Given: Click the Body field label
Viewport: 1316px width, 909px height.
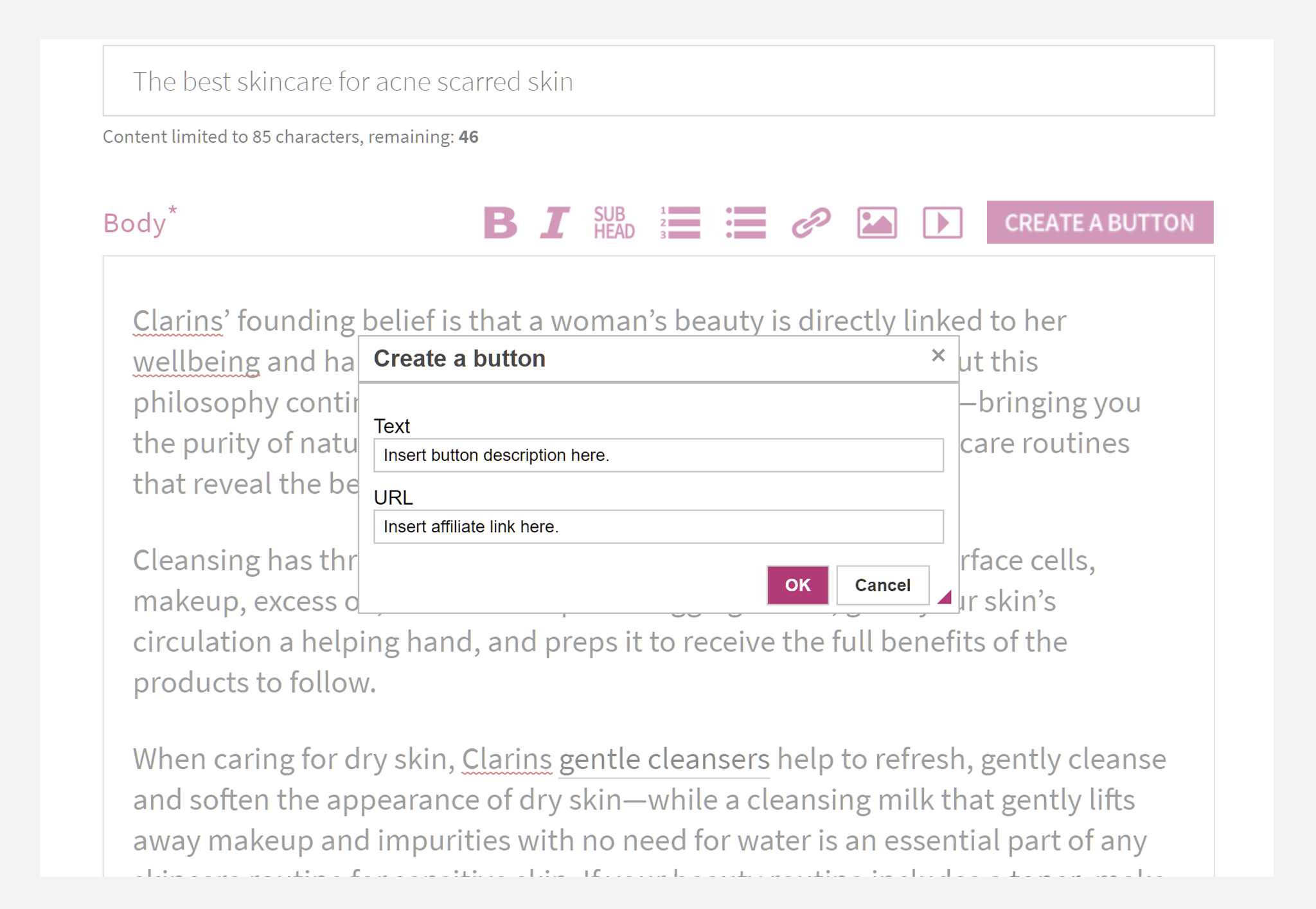Looking at the screenshot, I should coord(139,222).
